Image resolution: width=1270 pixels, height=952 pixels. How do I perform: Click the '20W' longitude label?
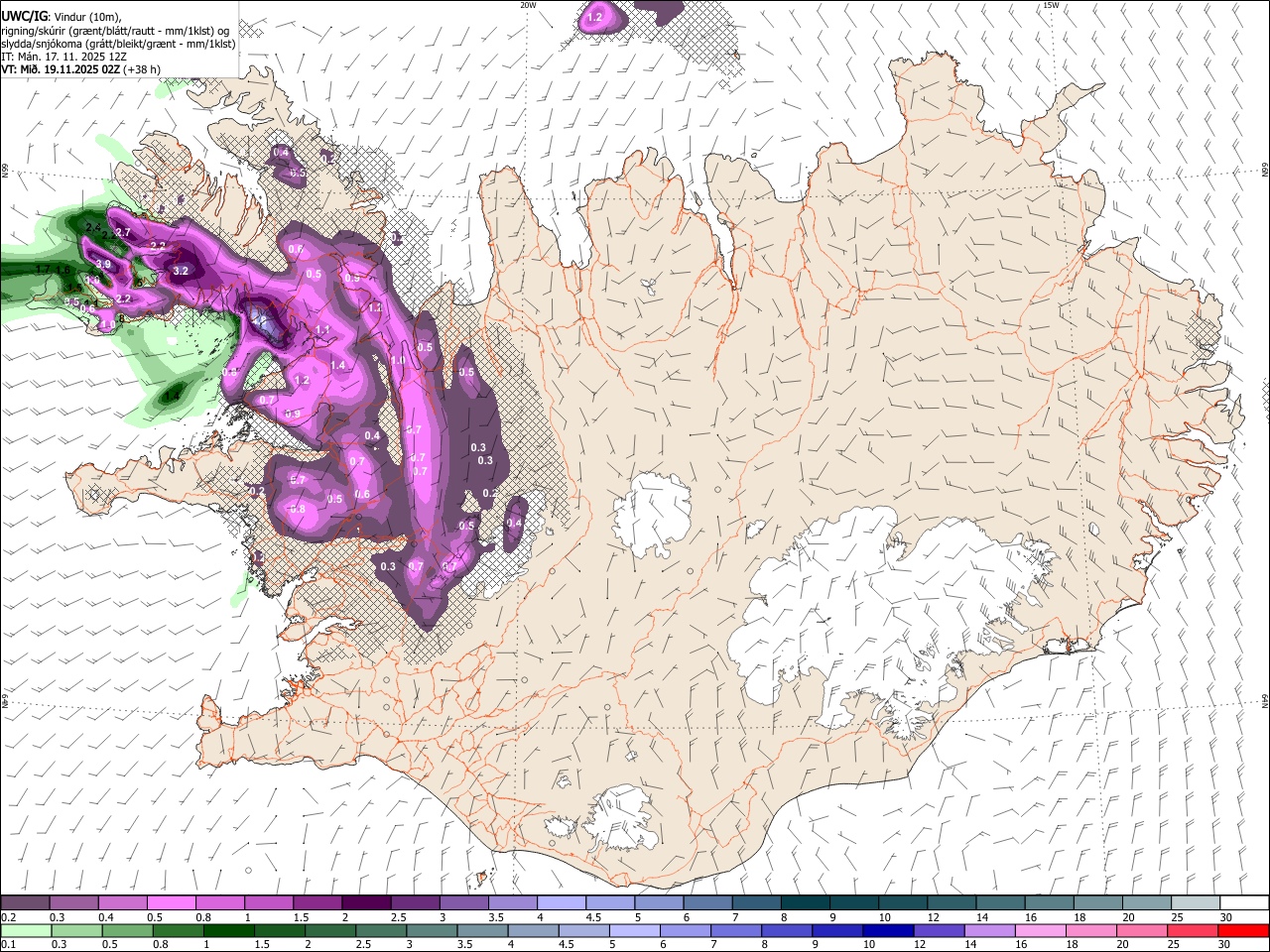528,5
